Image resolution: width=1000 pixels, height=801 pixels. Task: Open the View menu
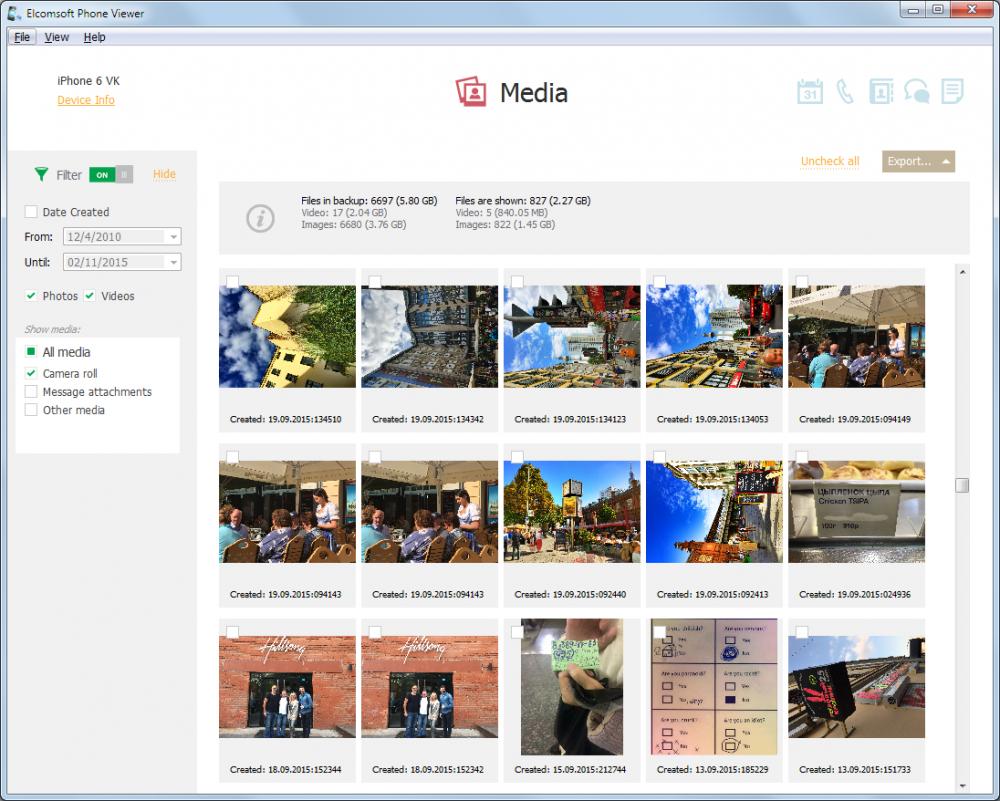click(x=56, y=37)
